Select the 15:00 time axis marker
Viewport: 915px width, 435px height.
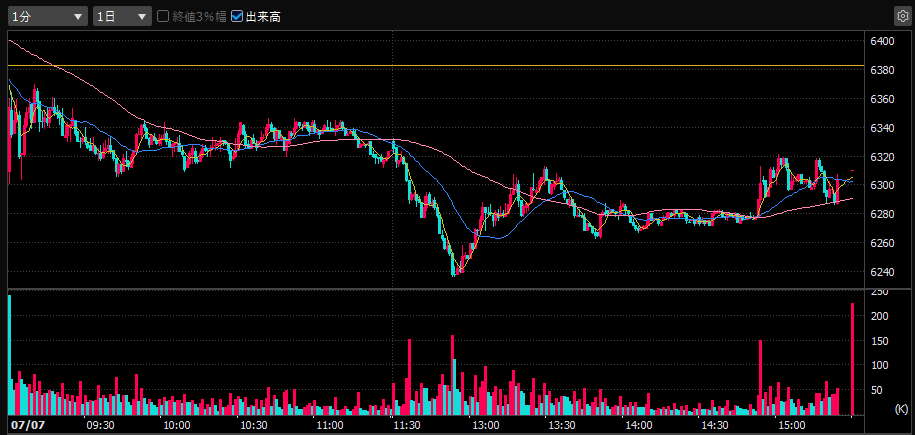point(793,424)
